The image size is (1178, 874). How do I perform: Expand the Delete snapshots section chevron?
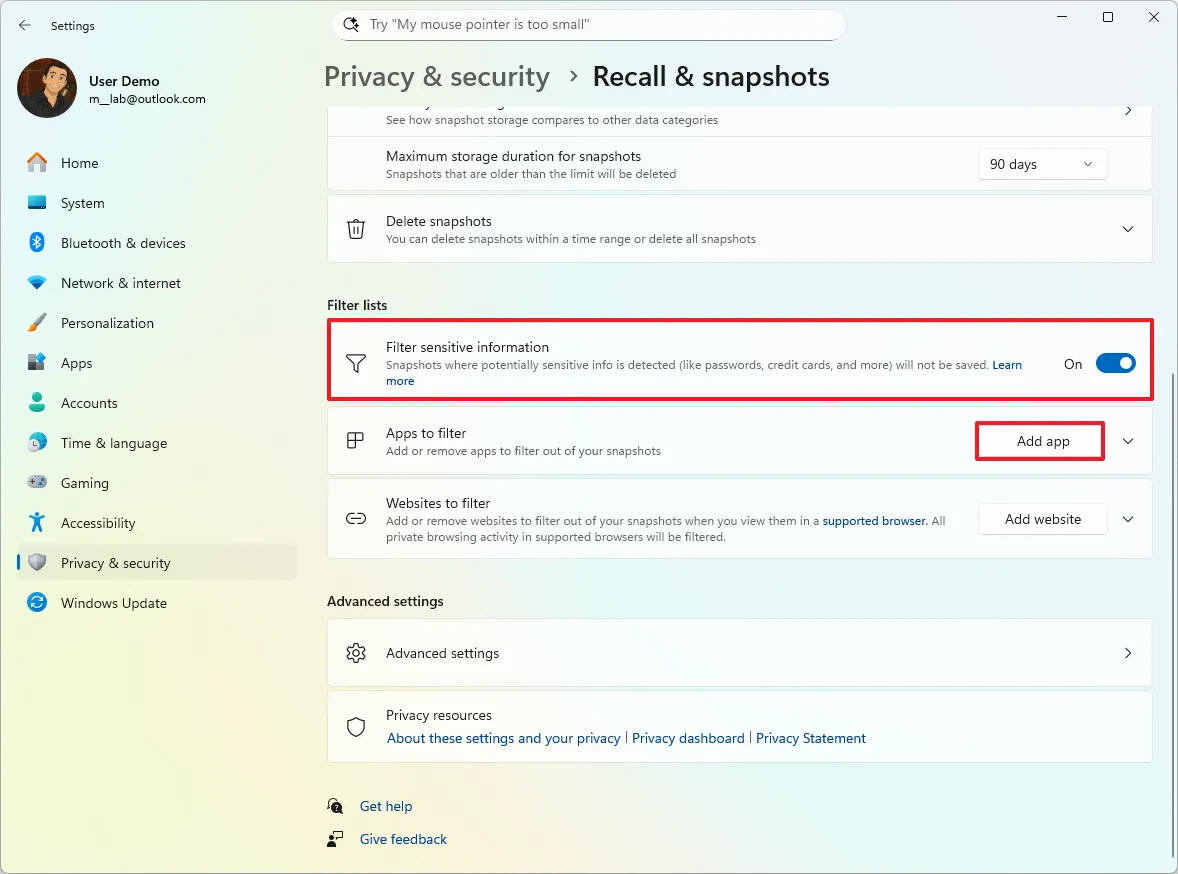pyautogui.click(x=1128, y=229)
